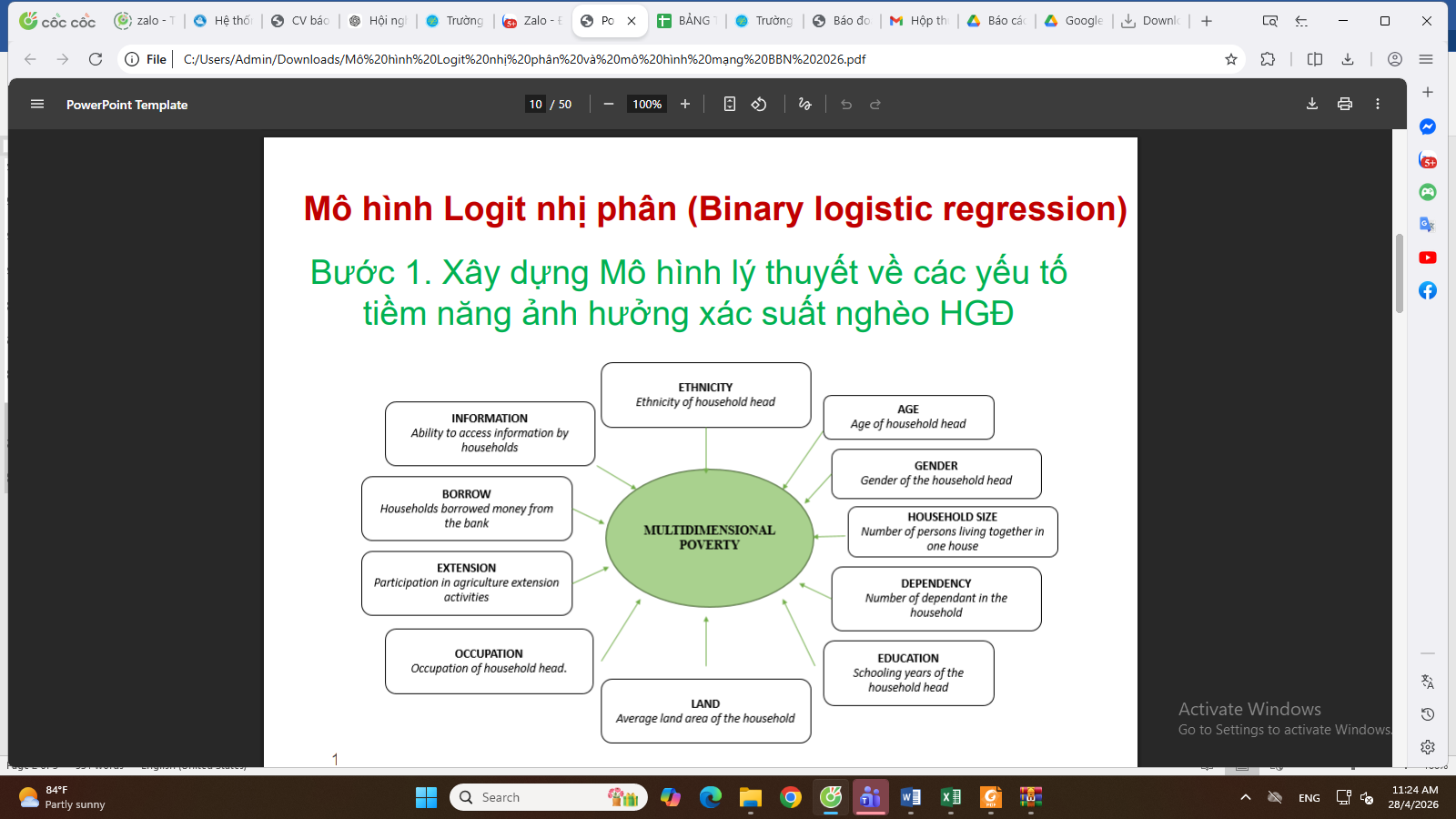Click the zoom percentage field

pyautogui.click(x=647, y=105)
